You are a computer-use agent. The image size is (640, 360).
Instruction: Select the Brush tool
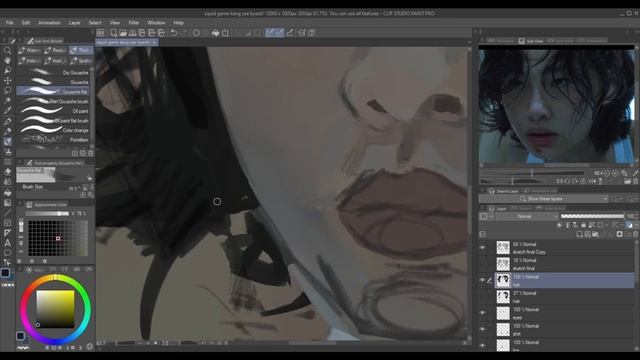(x=7, y=142)
